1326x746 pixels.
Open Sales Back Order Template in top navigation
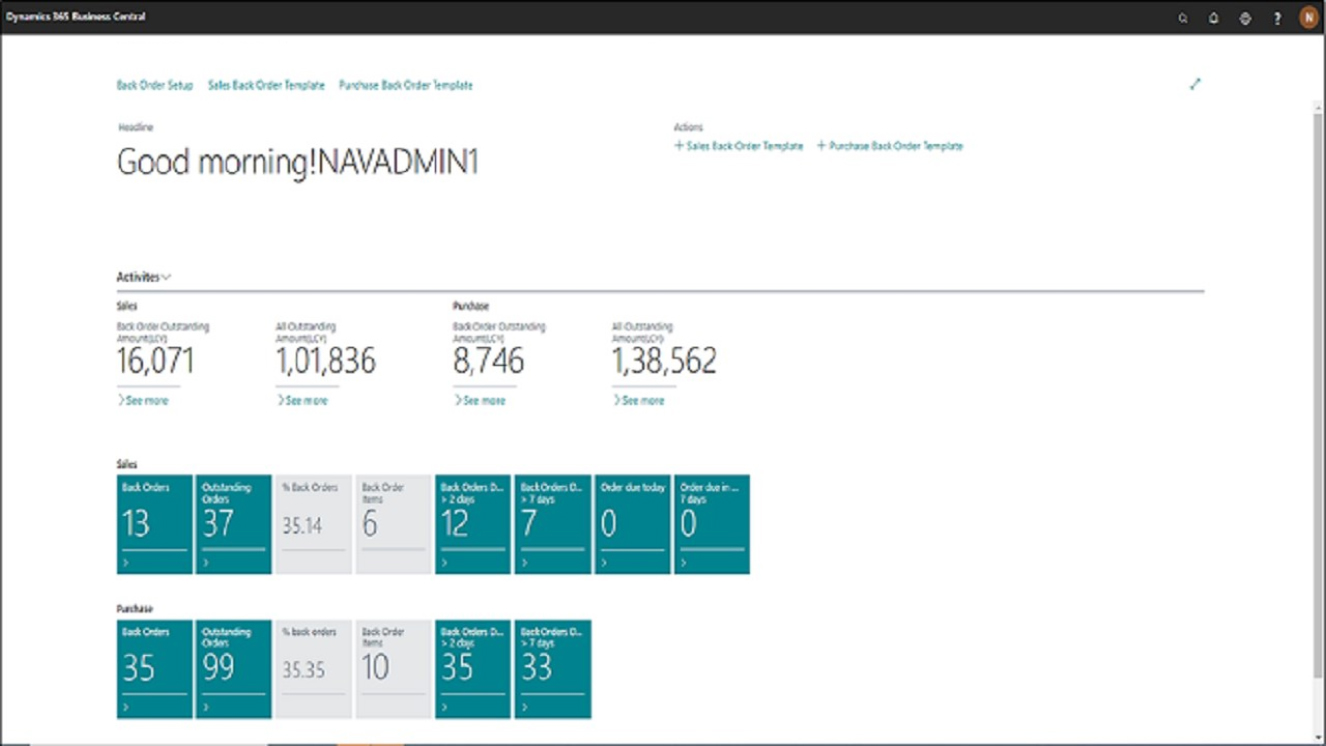[266, 85]
